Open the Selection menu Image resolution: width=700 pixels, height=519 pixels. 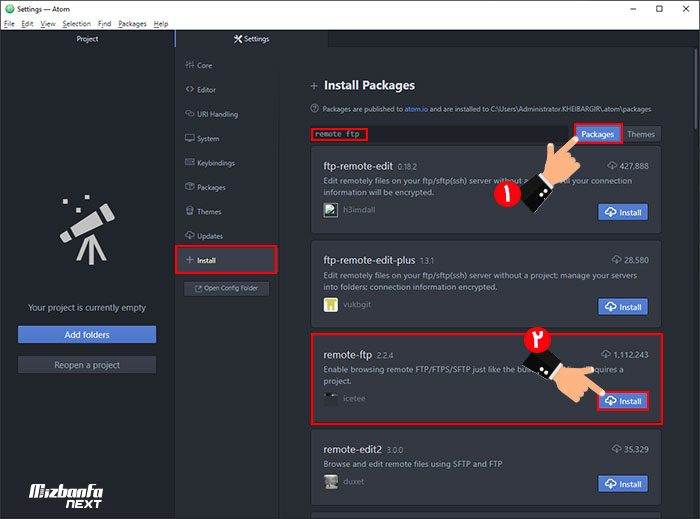[x=76, y=24]
